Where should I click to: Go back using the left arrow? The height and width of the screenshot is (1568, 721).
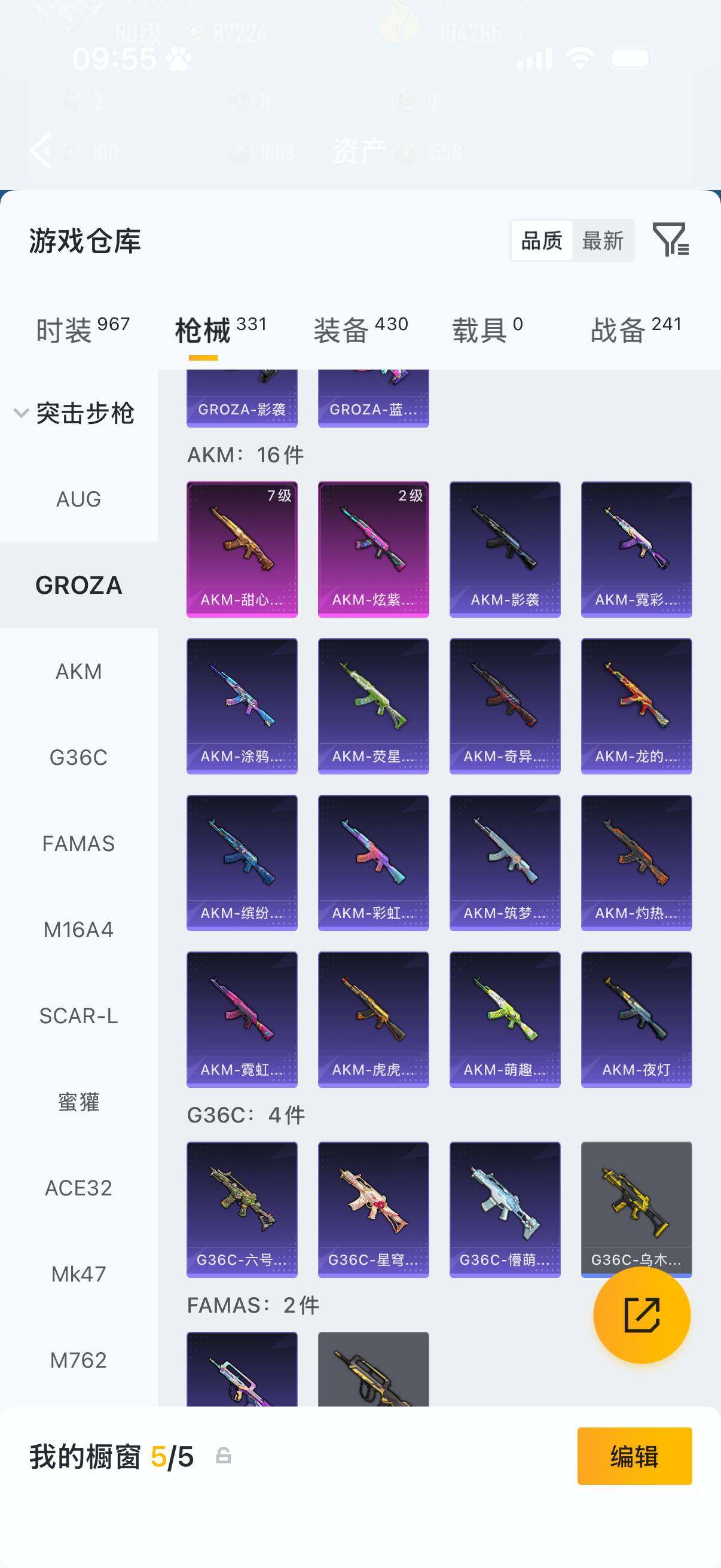pos(41,150)
